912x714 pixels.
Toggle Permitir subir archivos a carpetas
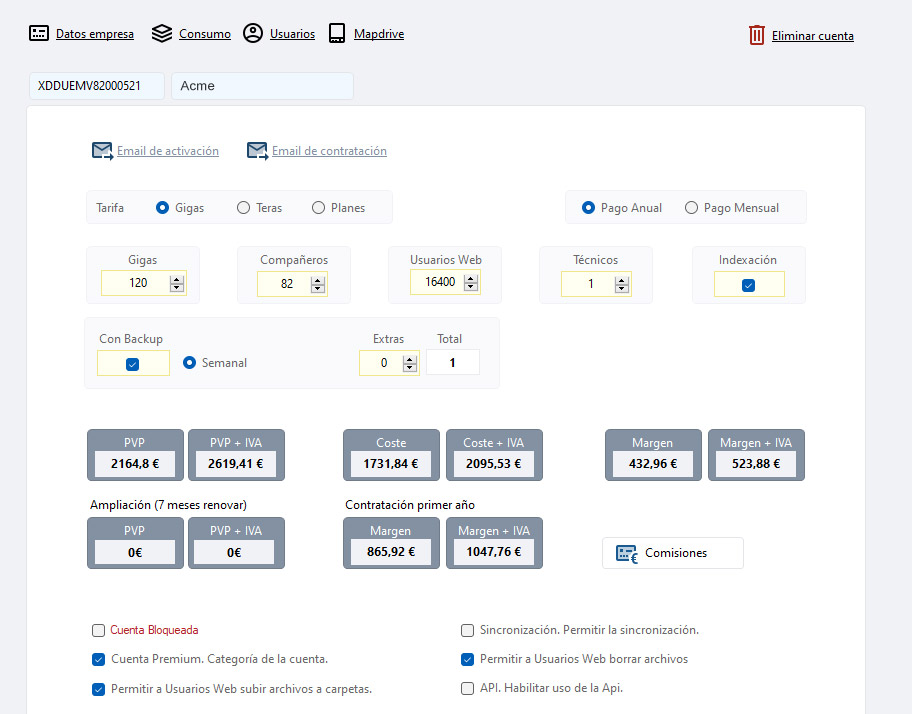(98, 689)
